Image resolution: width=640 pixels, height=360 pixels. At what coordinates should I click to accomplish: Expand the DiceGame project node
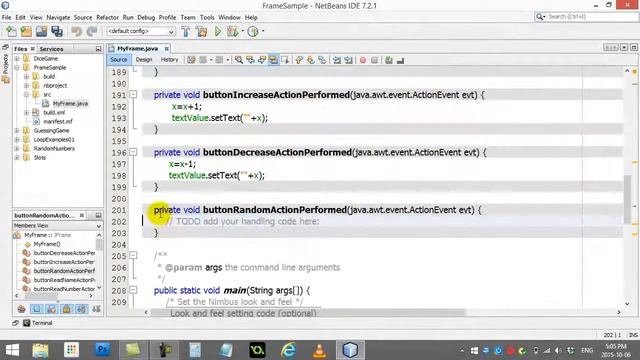pos(18,59)
